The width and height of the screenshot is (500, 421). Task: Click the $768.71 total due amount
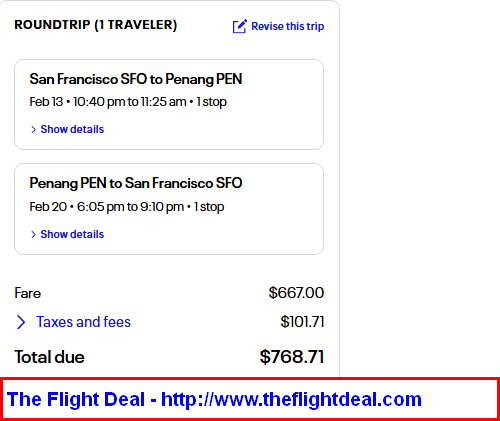[x=292, y=357]
